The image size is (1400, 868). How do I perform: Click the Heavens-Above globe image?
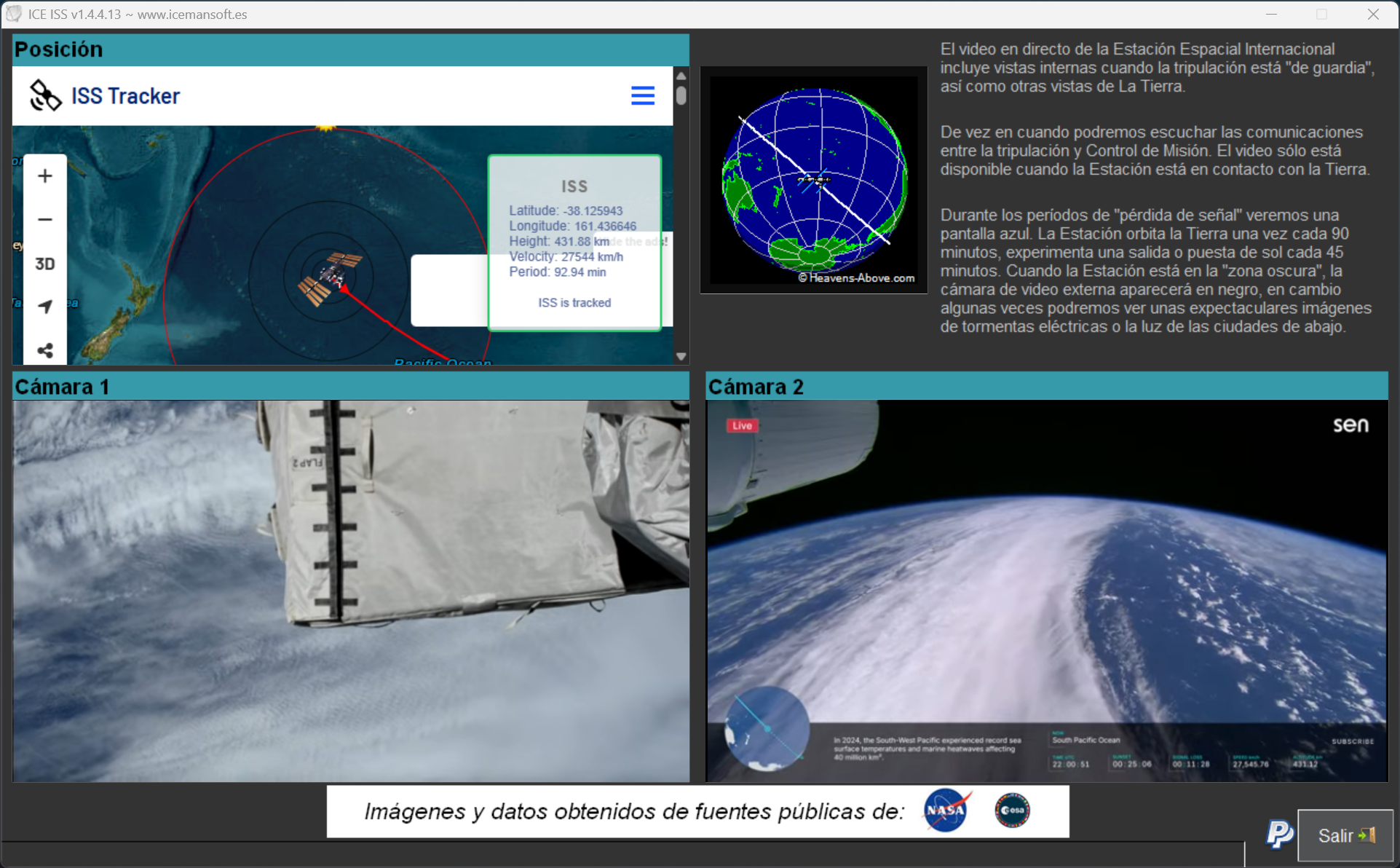tap(813, 180)
